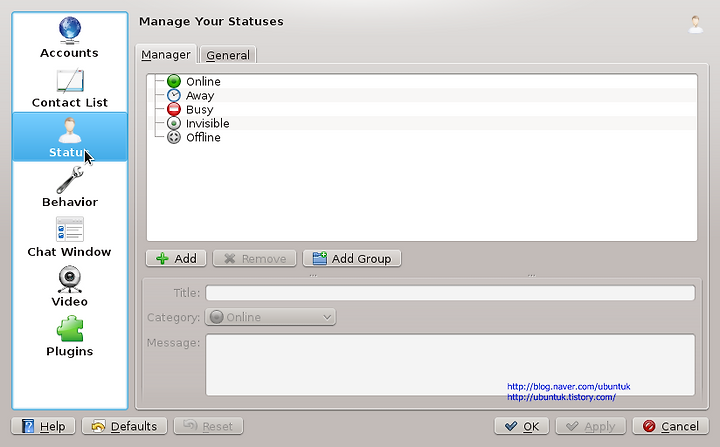Click the Apply button
Screen dimensions: 720x447
point(591,426)
